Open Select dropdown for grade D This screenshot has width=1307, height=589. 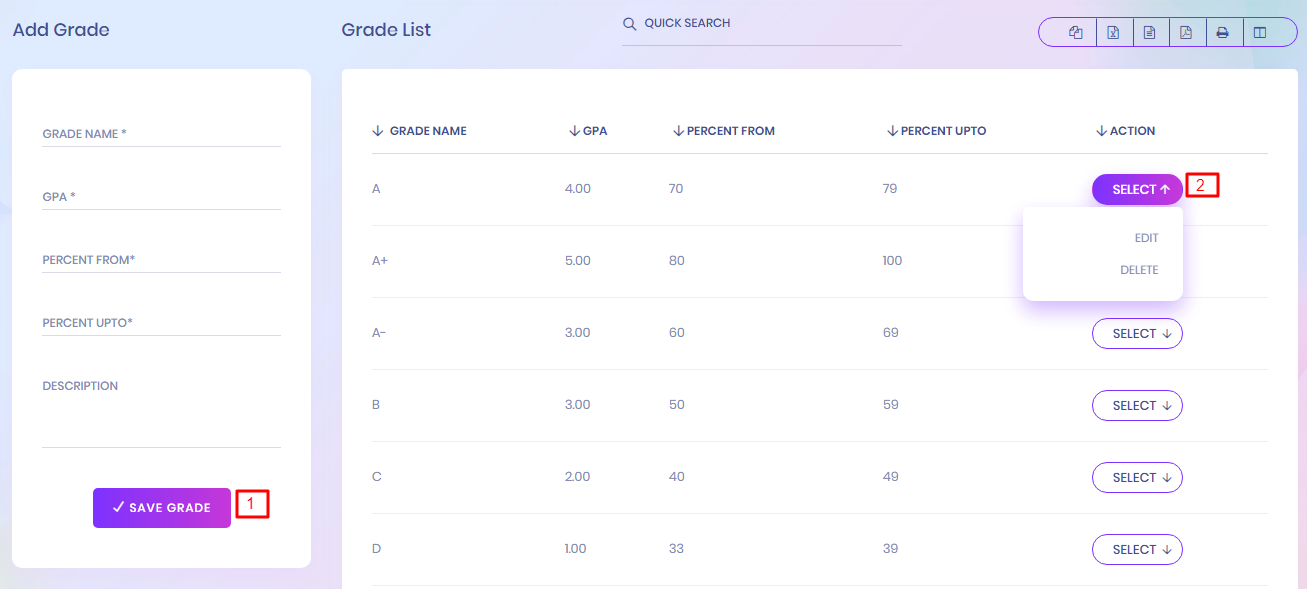1137,549
